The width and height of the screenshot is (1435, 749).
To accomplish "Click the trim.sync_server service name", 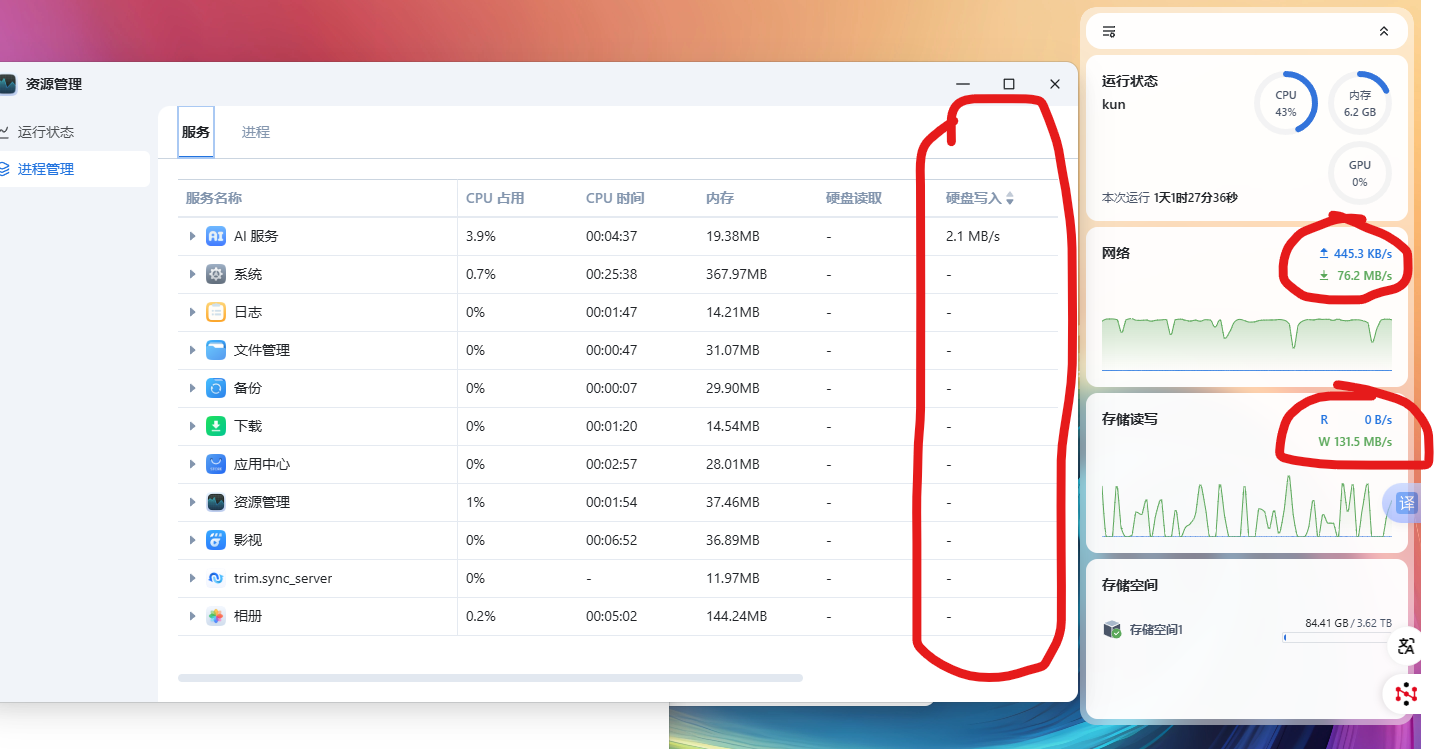I will coord(283,578).
